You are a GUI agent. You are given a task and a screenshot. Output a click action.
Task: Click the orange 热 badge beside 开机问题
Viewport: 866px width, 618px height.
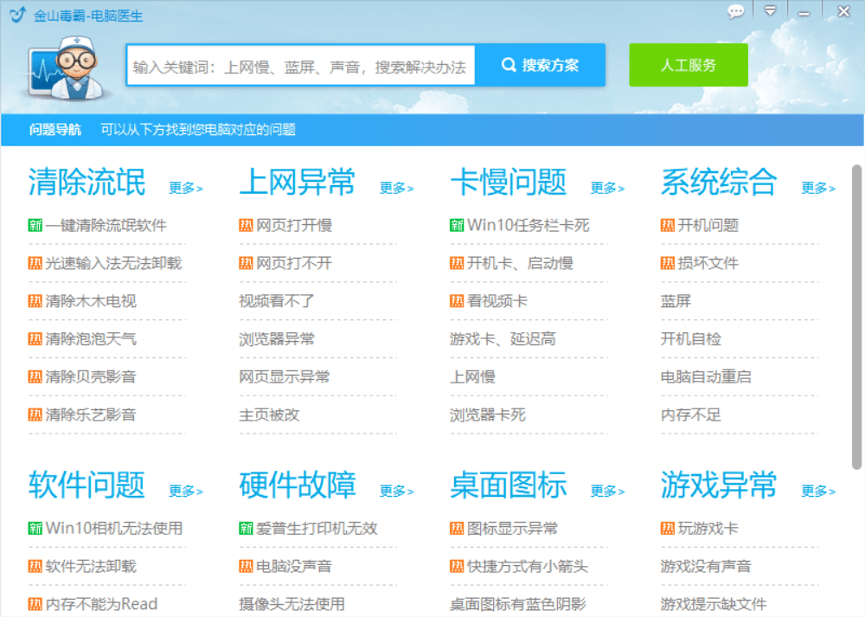[x=668, y=225]
